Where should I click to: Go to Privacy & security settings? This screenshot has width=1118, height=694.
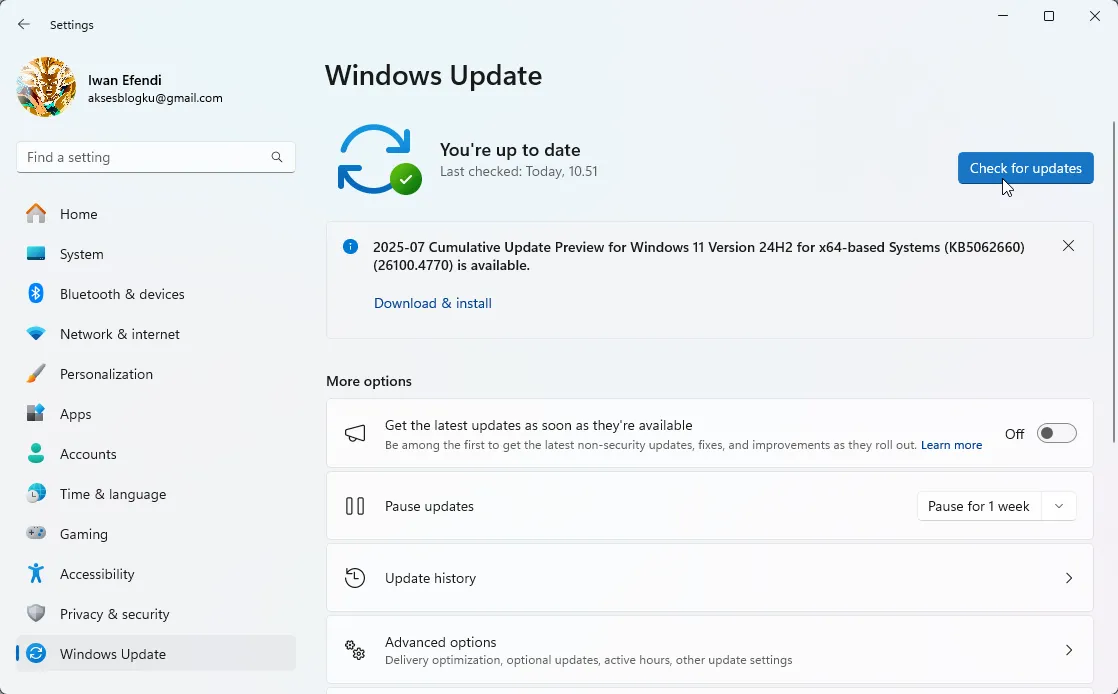pos(114,614)
